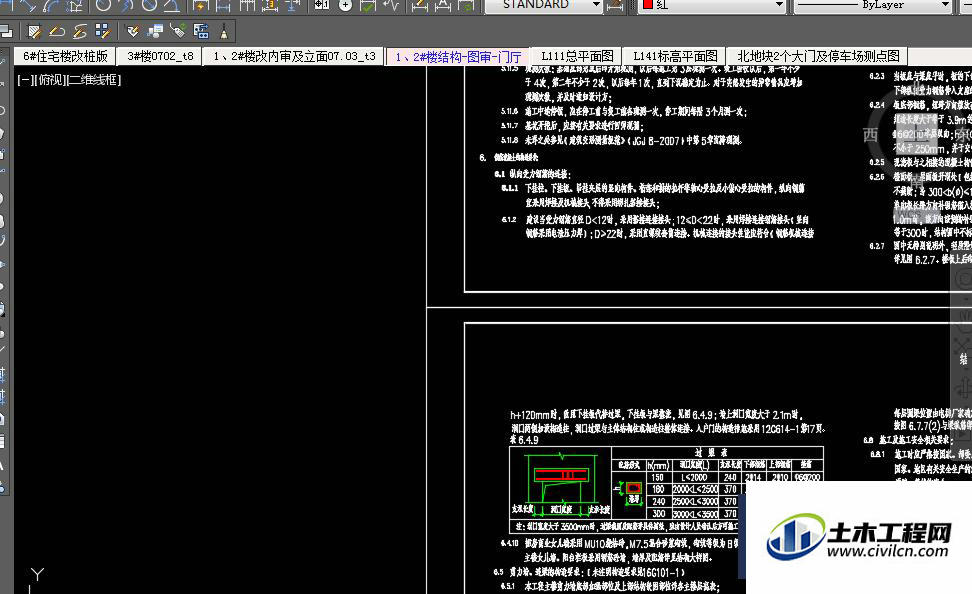Select the Jogged radius dimension tool
The image size is (972, 594).
coord(126,6)
